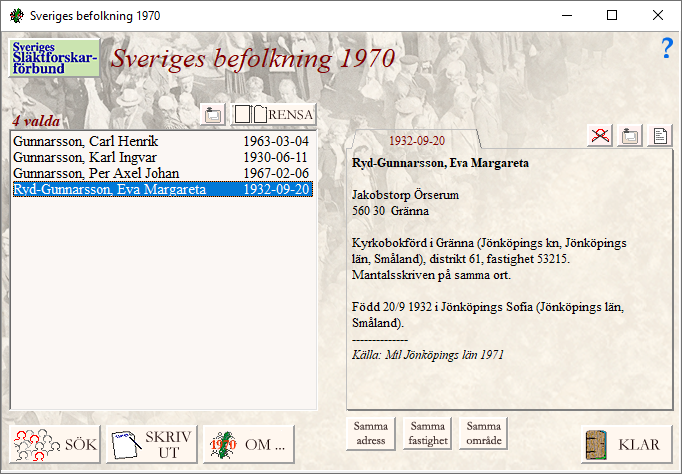682x474 pixels.
Task: Open the OM ... about dialog
Action: tap(248, 444)
